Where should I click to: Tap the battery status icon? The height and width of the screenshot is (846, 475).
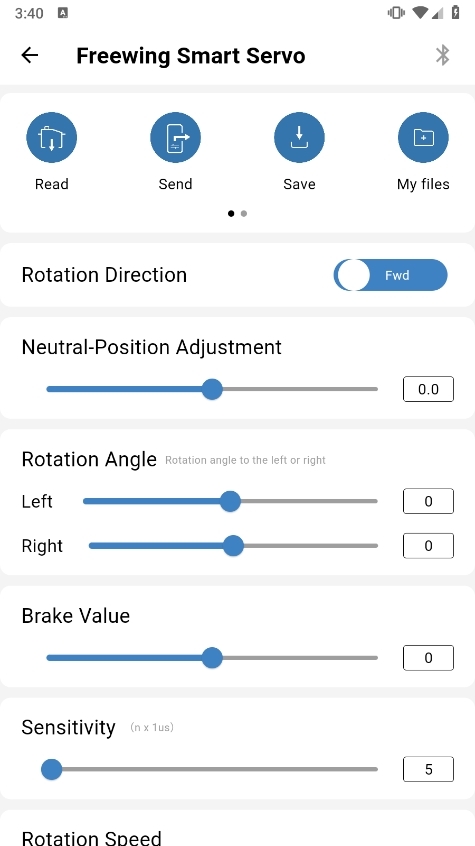coord(455,12)
